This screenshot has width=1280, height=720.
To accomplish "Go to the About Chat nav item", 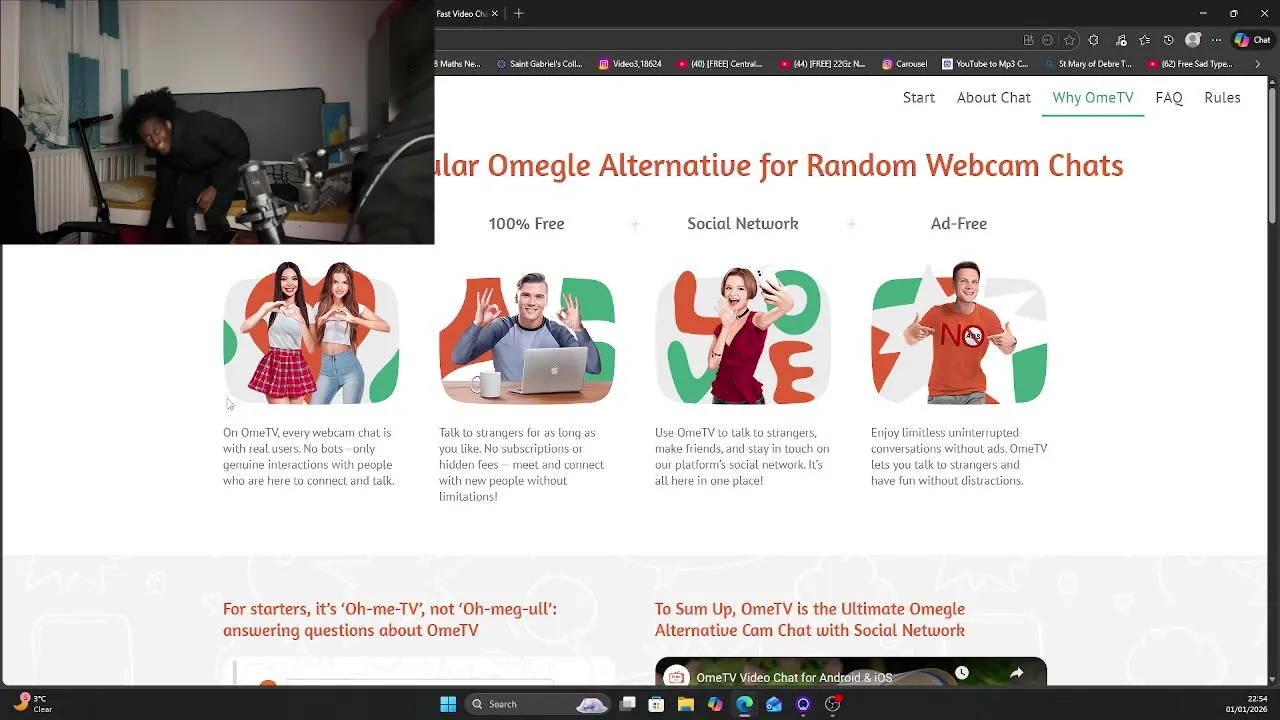I will pos(993,97).
